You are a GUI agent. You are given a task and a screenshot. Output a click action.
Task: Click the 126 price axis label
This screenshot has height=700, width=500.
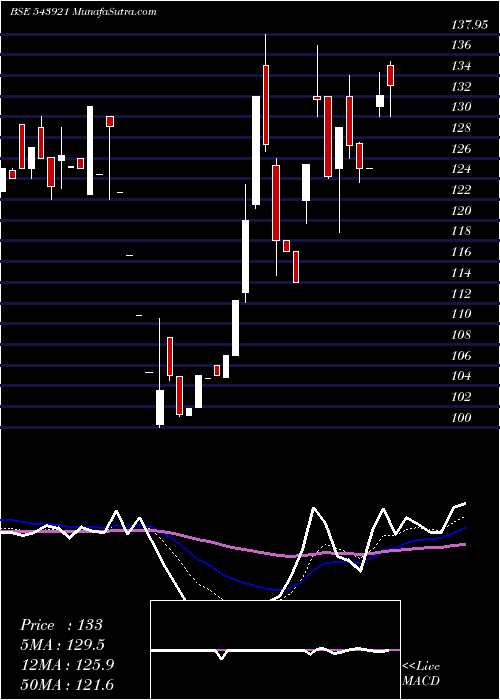pos(461,148)
